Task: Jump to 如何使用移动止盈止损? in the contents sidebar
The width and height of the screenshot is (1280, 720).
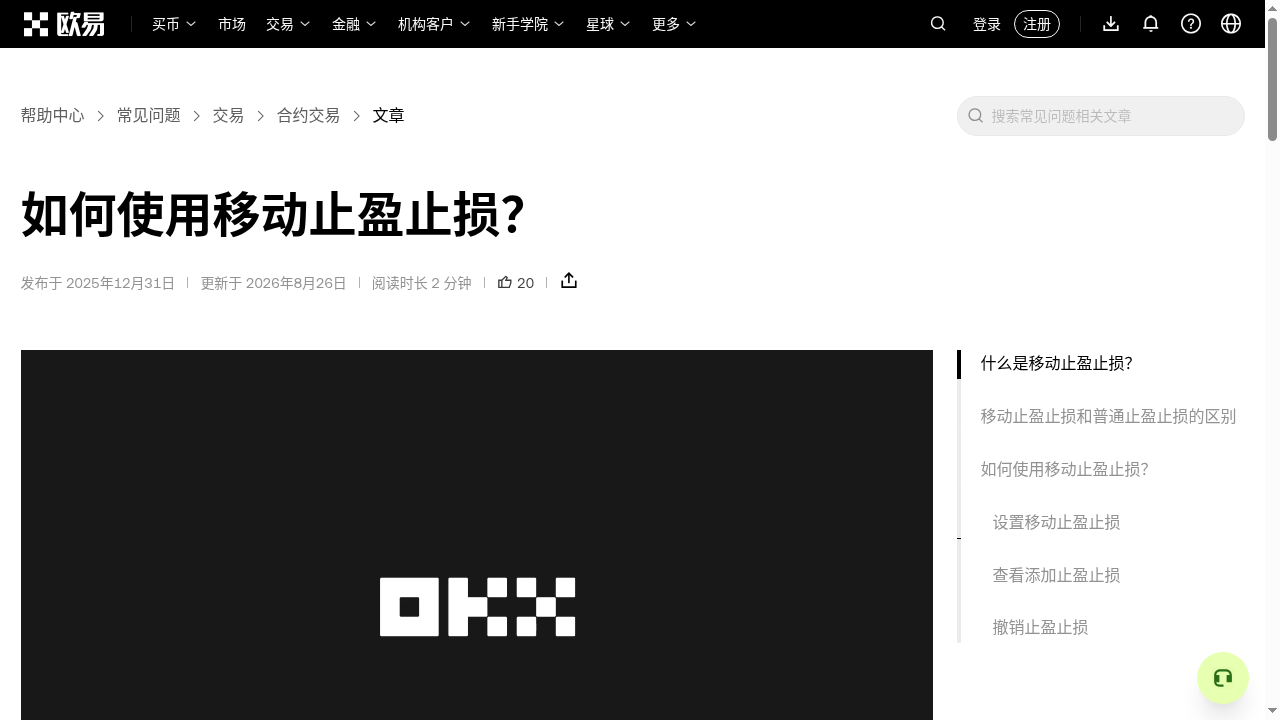Action: click(x=1064, y=470)
